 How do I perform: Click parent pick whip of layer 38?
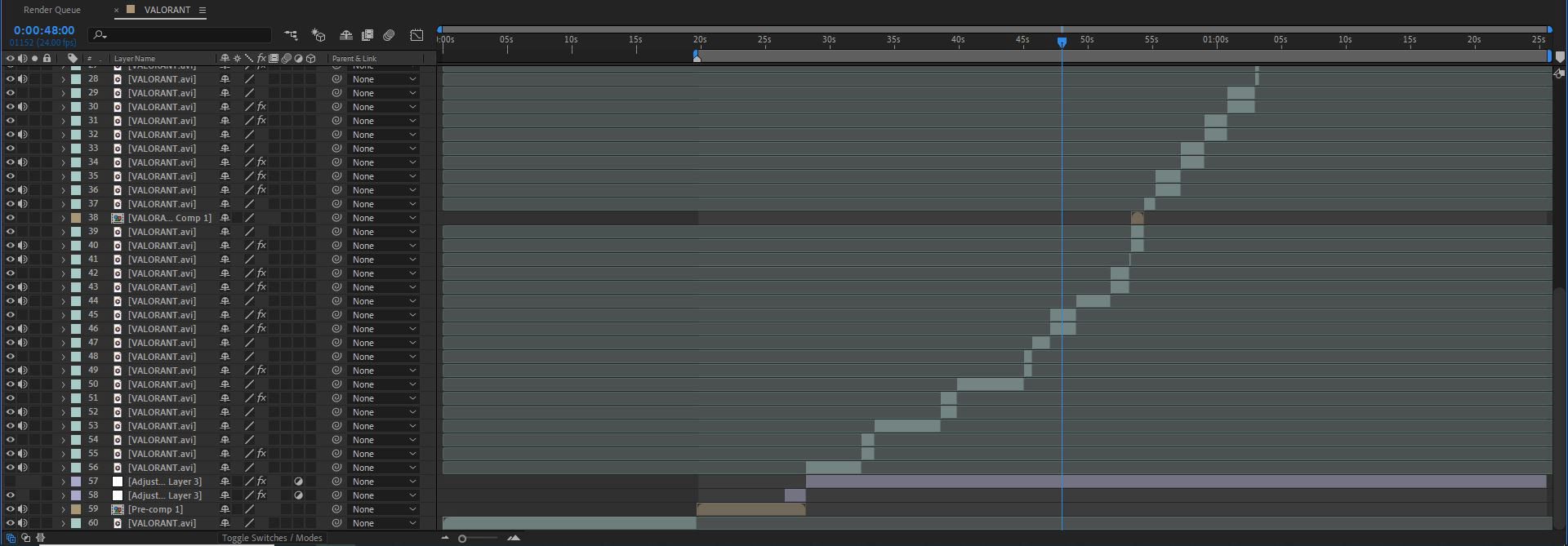pyautogui.click(x=336, y=218)
